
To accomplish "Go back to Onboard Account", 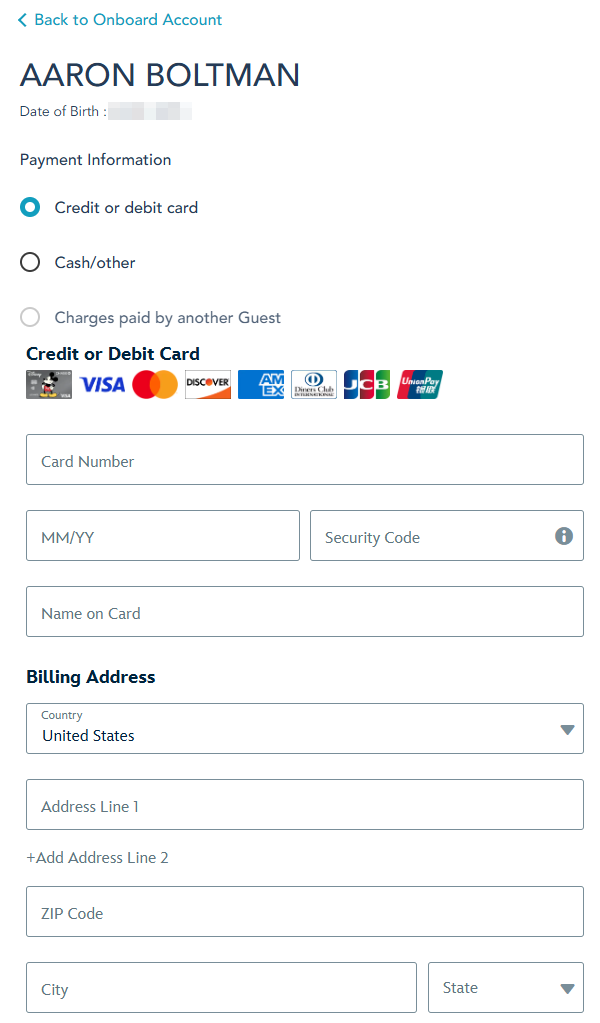I will [120, 20].
